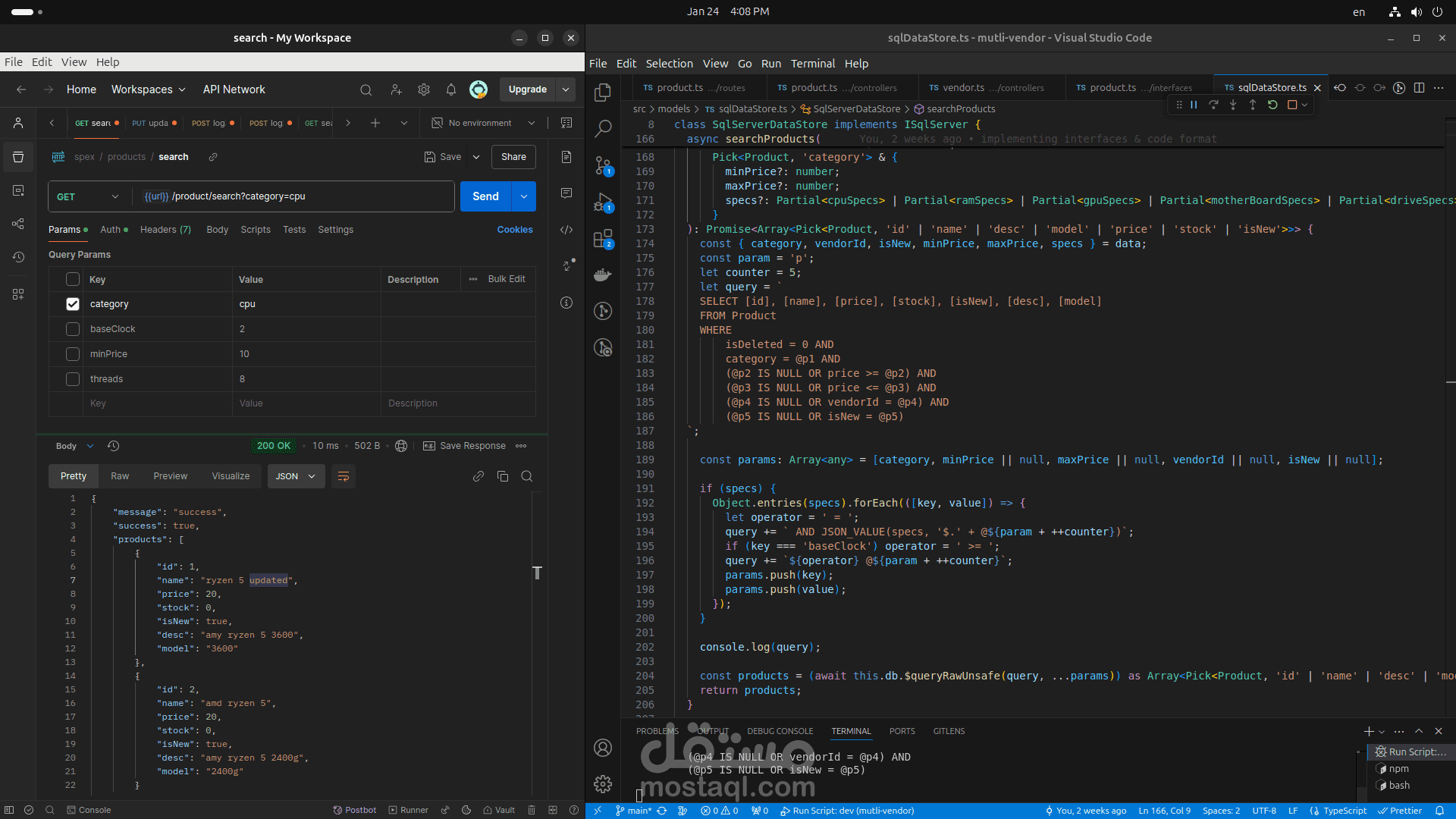Open the GET method dropdown
Viewport: 1456px width, 819px height.
tap(88, 196)
